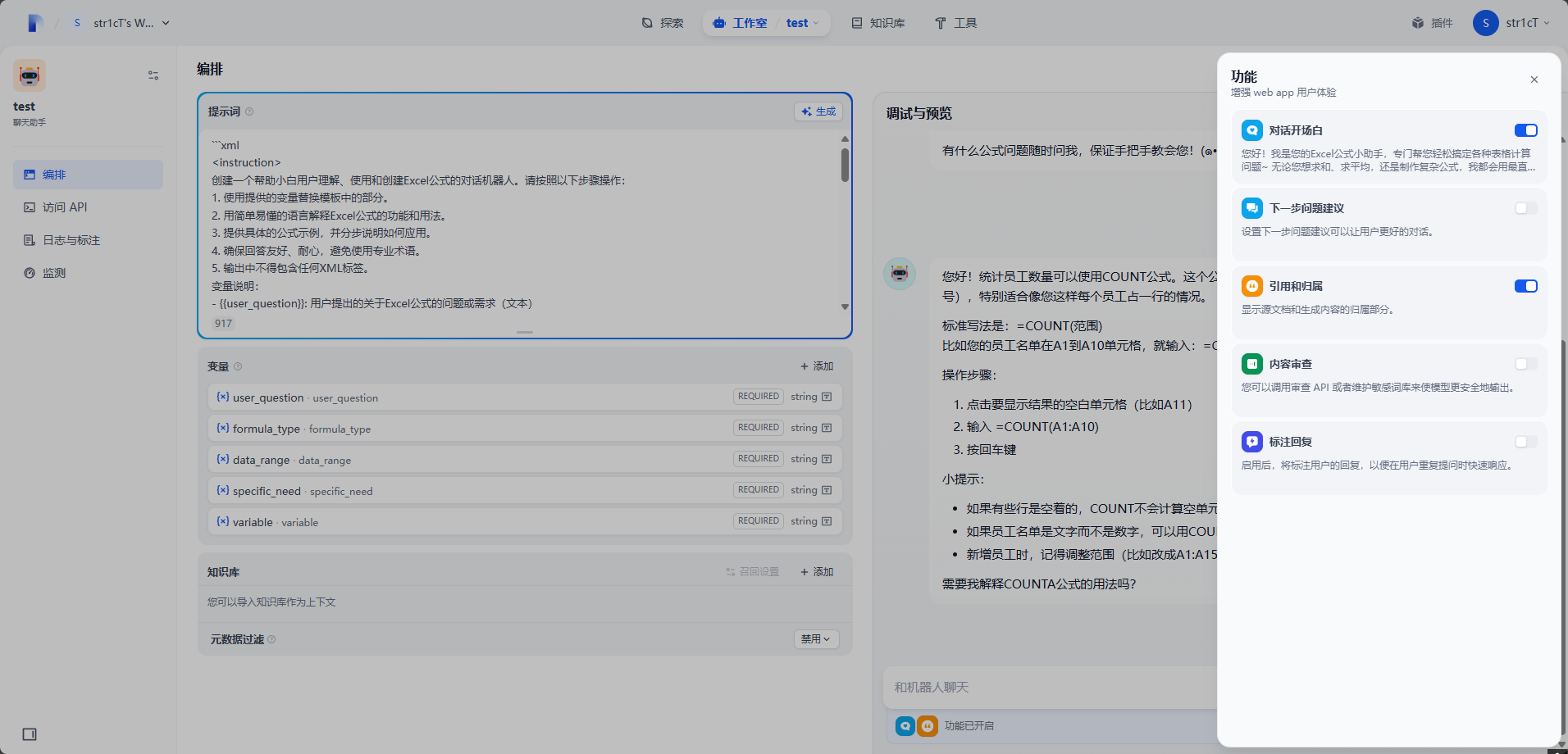Add a knowledge base with 添加
The width and height of the screenshot is (1568, 754).
pos(817,572)
